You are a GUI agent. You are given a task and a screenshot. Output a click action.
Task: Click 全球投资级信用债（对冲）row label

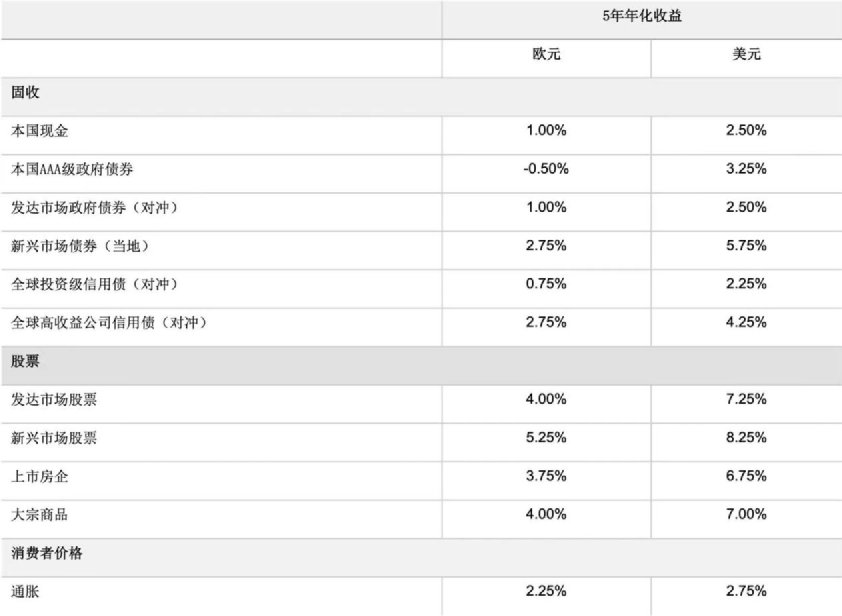pyautogui.click(x=95, y=284)
